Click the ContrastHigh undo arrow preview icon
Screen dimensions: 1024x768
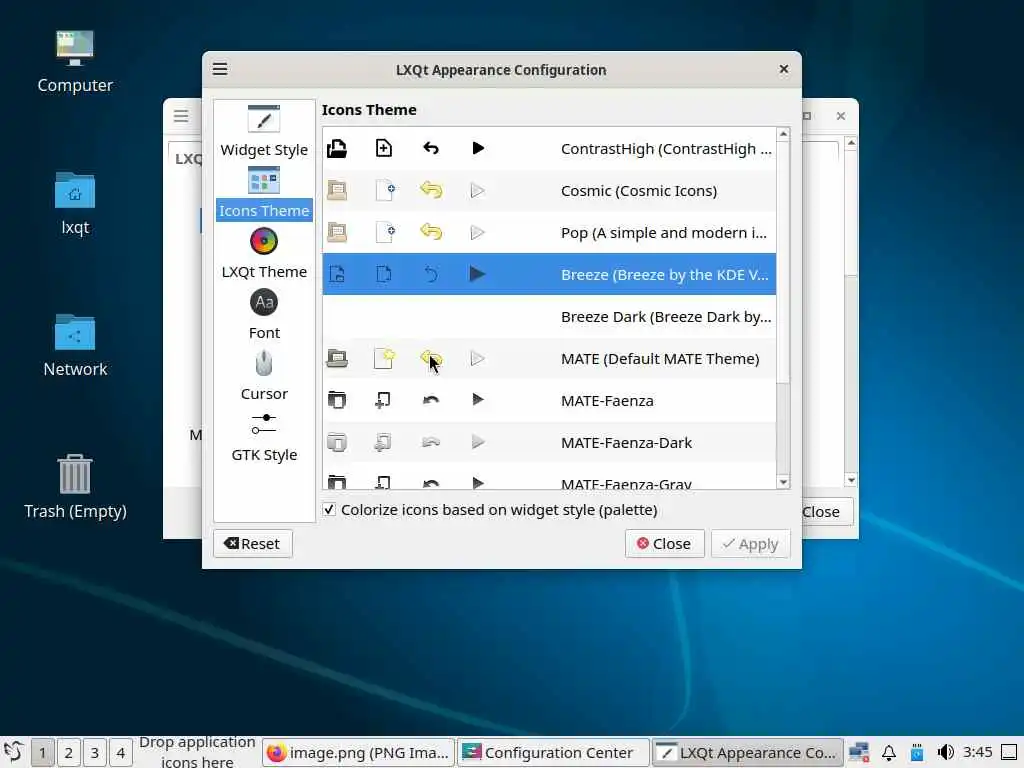pos(431,148)
